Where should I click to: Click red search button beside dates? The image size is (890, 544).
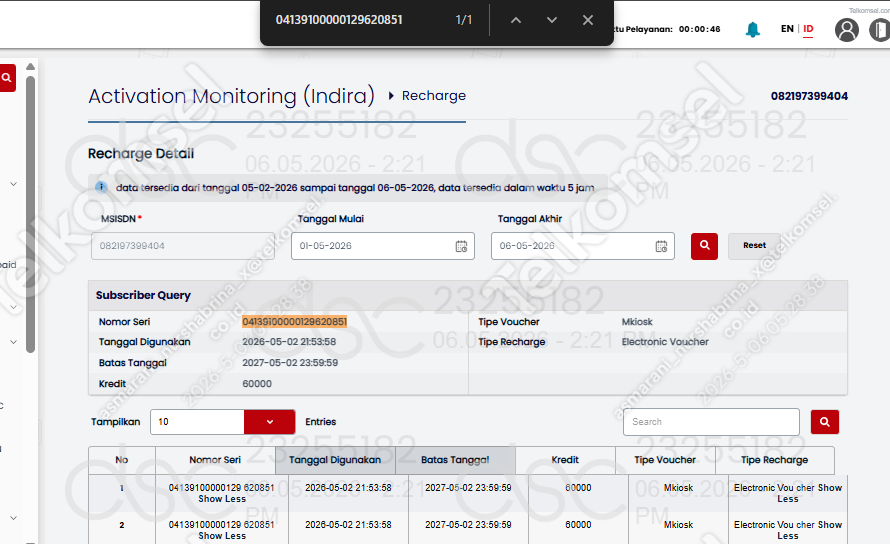(x=704, y=246)
